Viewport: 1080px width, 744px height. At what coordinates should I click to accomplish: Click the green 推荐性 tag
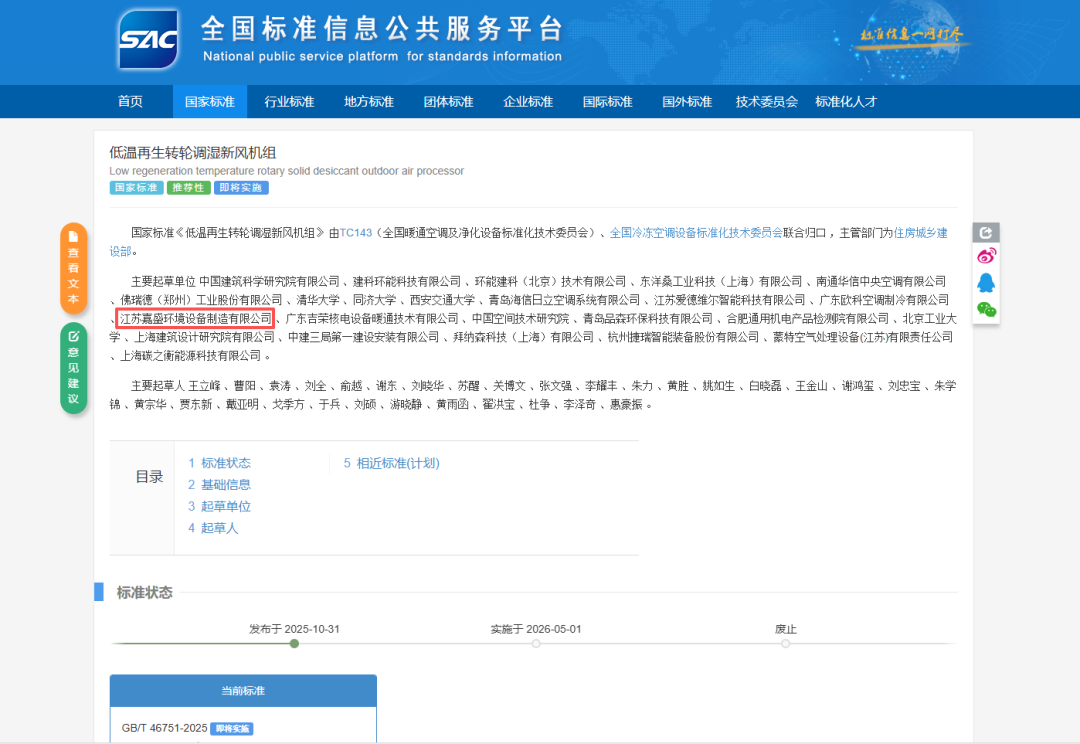(x=188, y=187)
